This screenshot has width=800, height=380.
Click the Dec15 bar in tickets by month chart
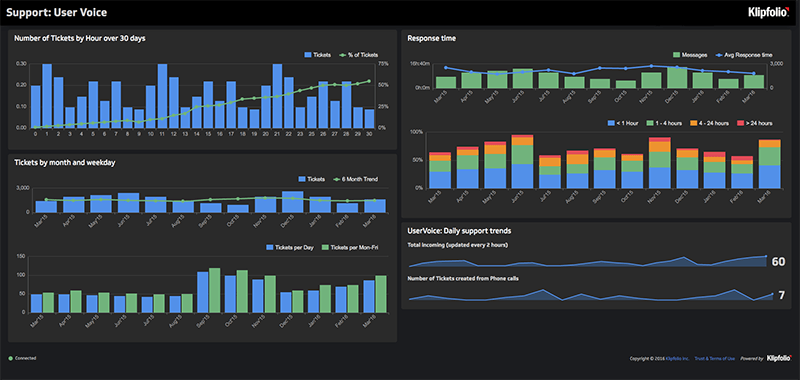[x=293, y=202]
